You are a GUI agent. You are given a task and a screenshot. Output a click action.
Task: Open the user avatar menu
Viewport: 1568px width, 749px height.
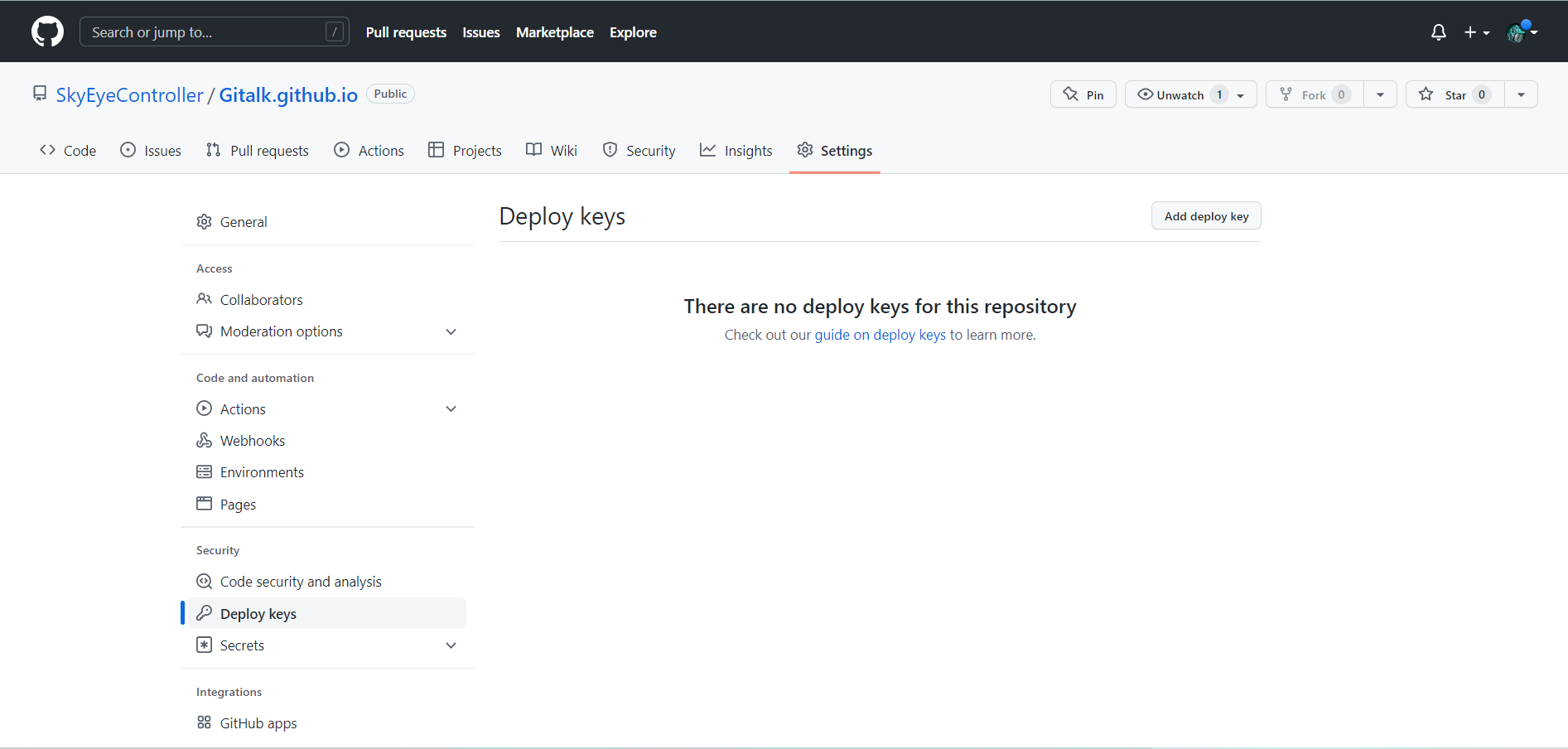click(x=1522, y=31)
